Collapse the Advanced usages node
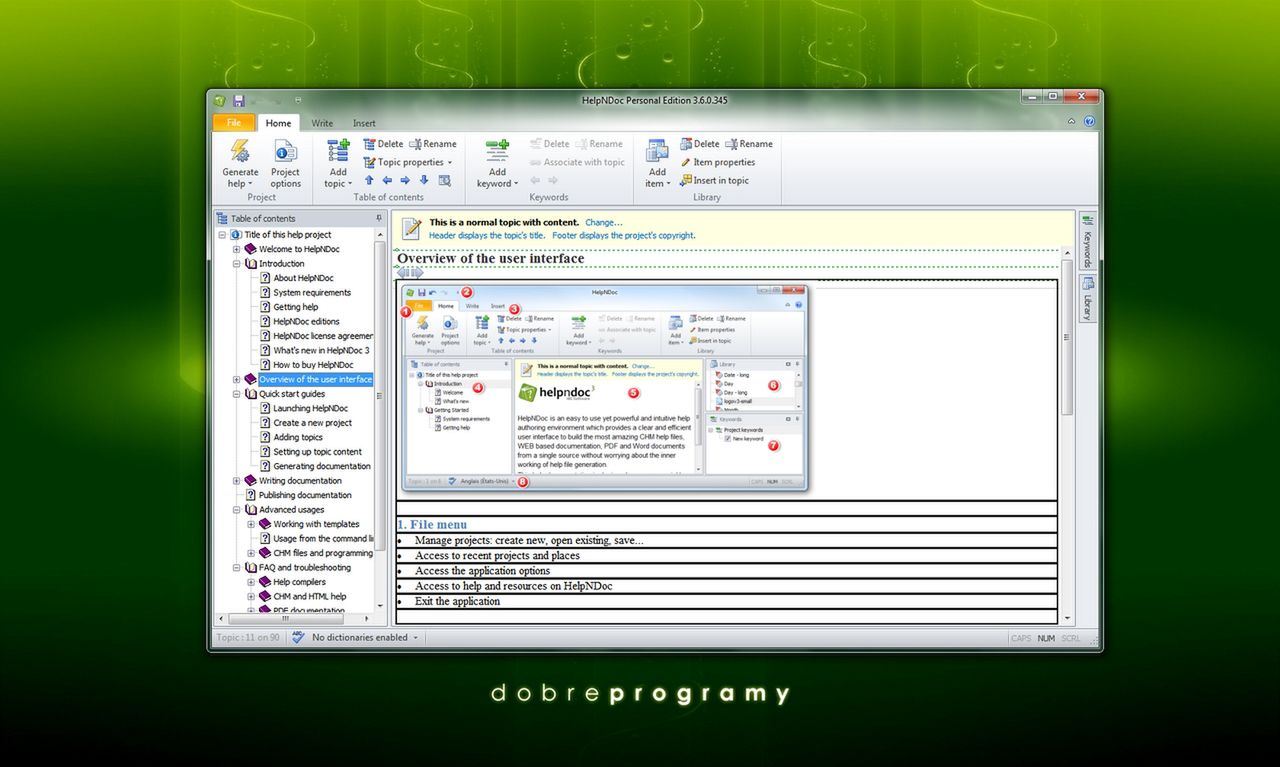The image size is (1280, 767). pyautogui.click(x=237, y=510)
